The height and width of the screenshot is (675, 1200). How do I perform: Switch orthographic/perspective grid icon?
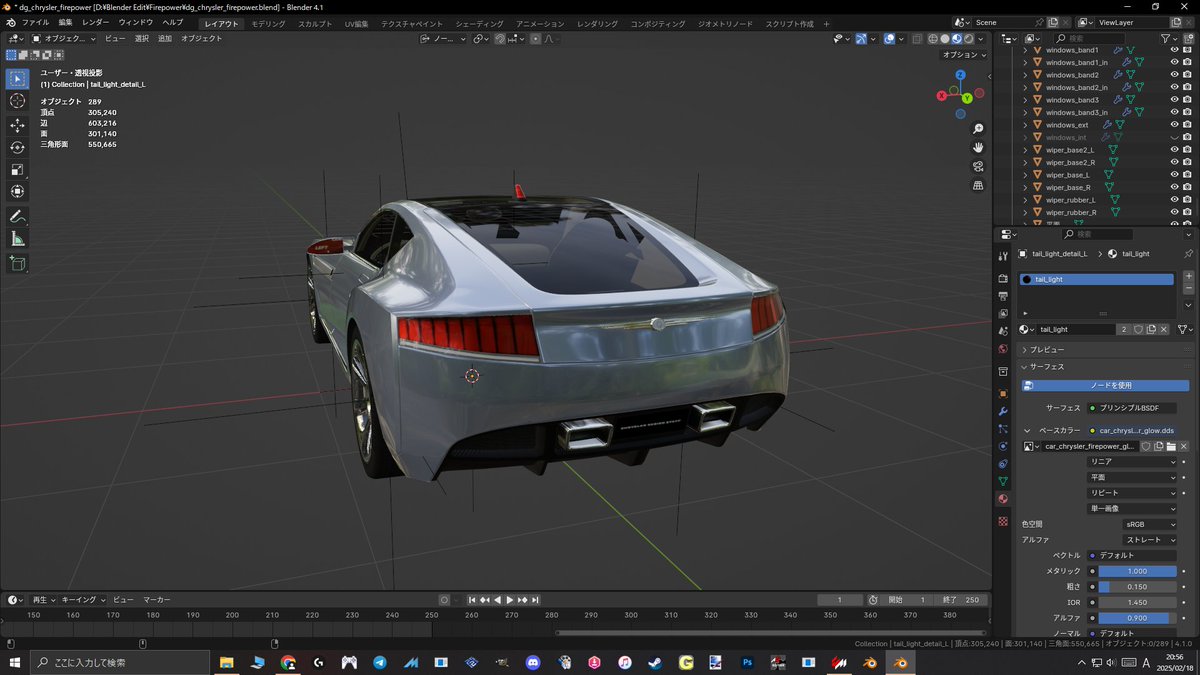tap(978, 185)
